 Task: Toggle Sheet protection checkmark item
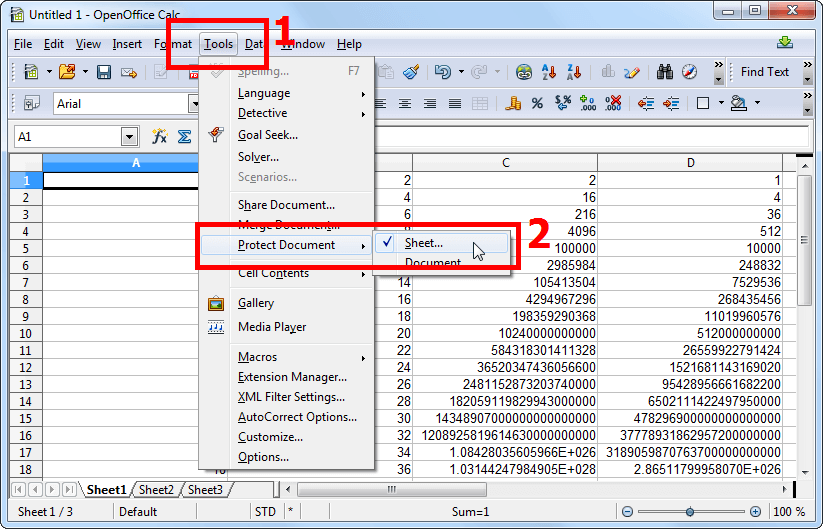pos(424,243)
